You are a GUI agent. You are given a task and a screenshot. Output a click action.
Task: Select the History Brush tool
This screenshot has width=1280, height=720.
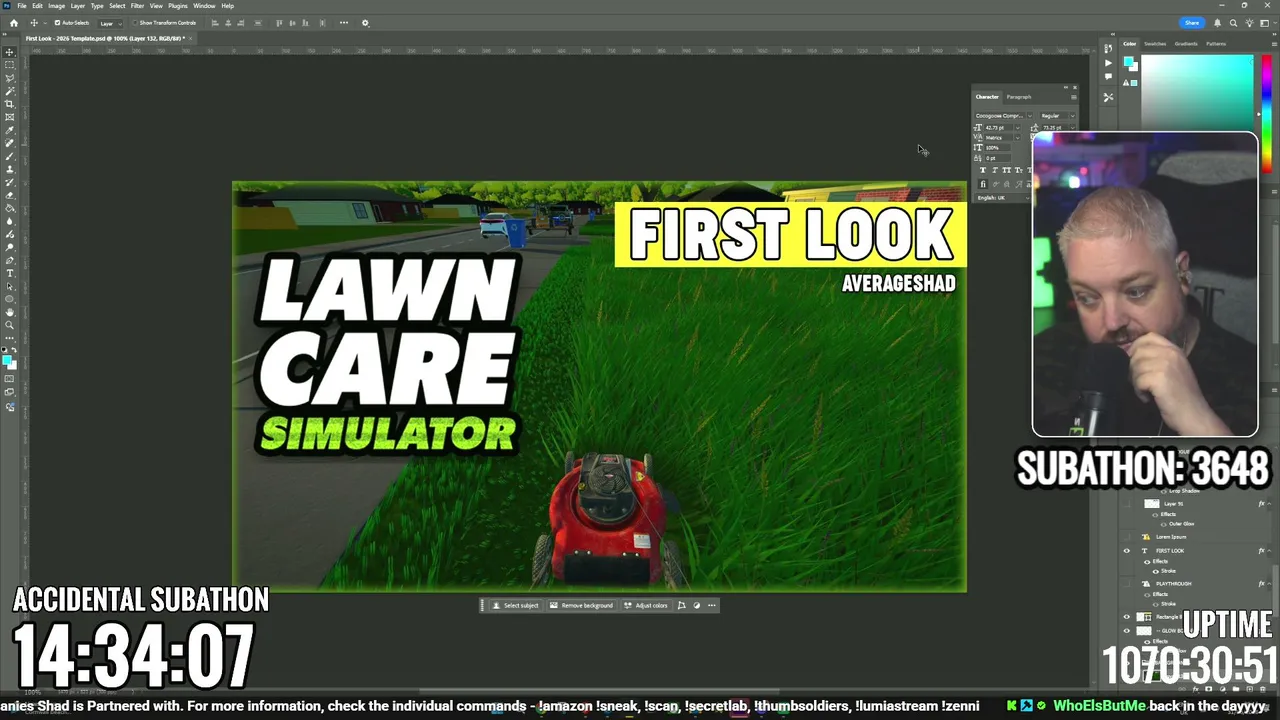pyautogui.click(x=10, y=182)
